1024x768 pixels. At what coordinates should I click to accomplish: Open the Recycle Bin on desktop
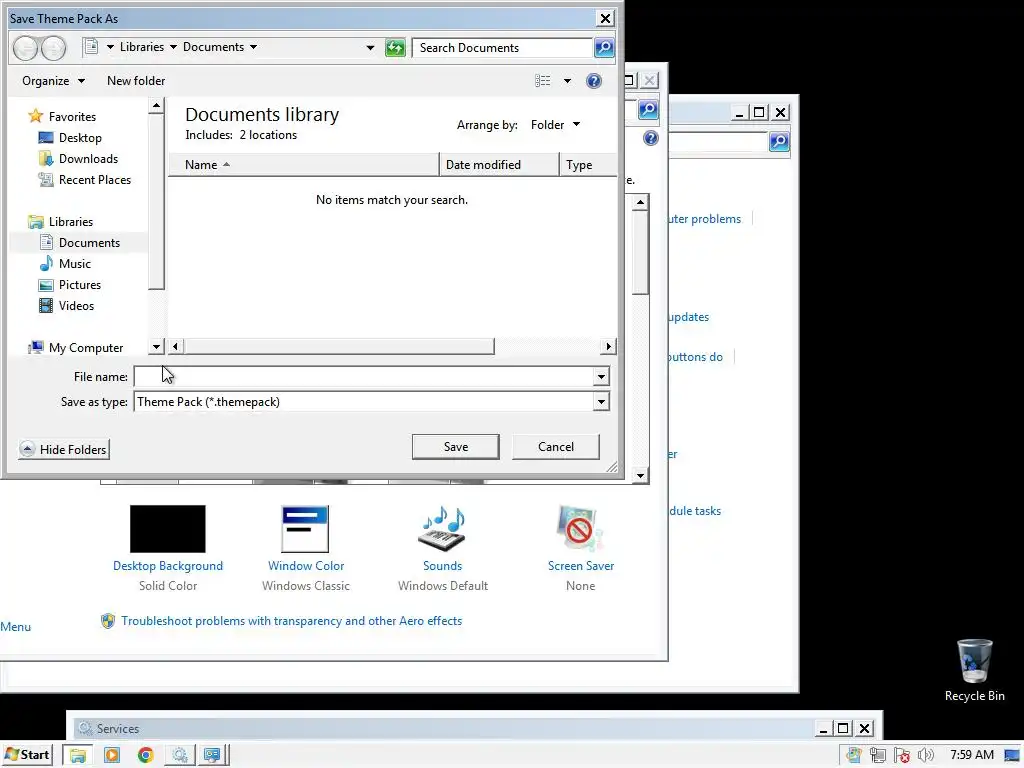click(974, 670)
